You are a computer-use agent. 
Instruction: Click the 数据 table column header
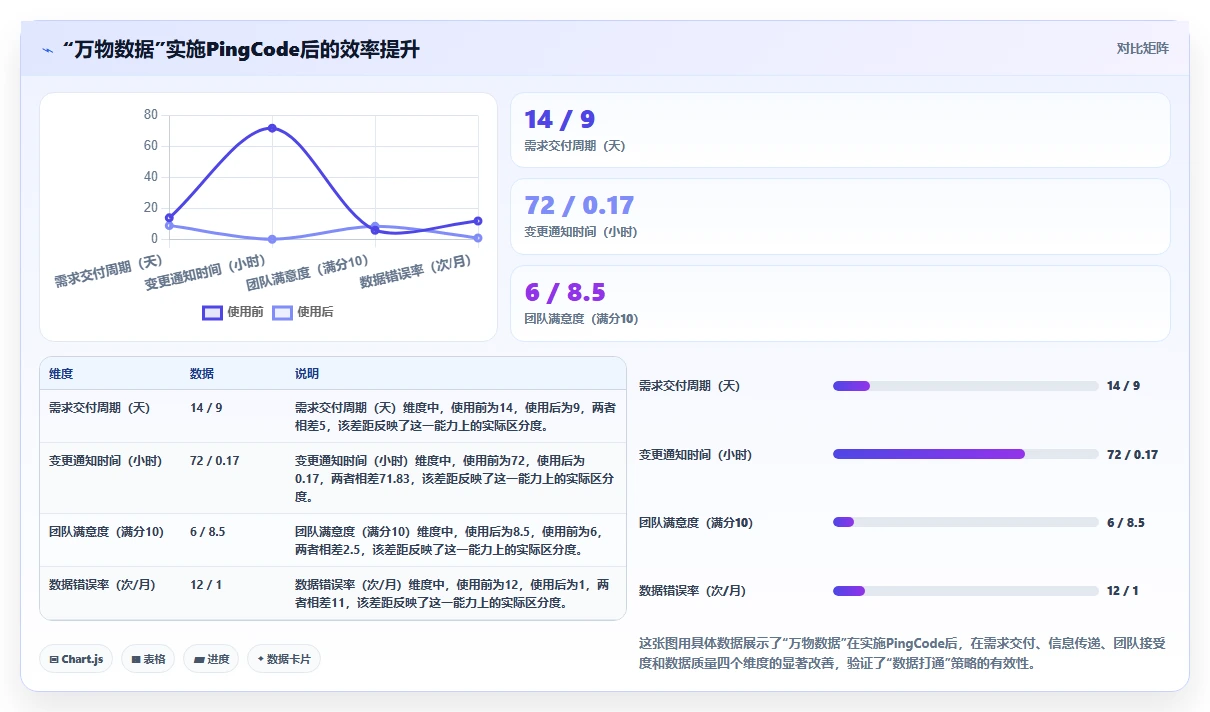[x=202, y=374]
